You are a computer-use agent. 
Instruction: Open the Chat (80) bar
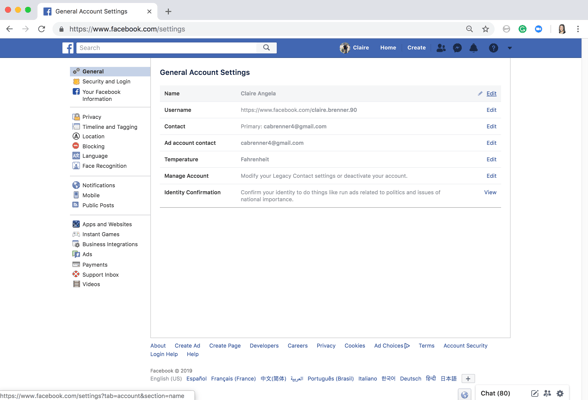pyautogui.click(x=495, y=393)
